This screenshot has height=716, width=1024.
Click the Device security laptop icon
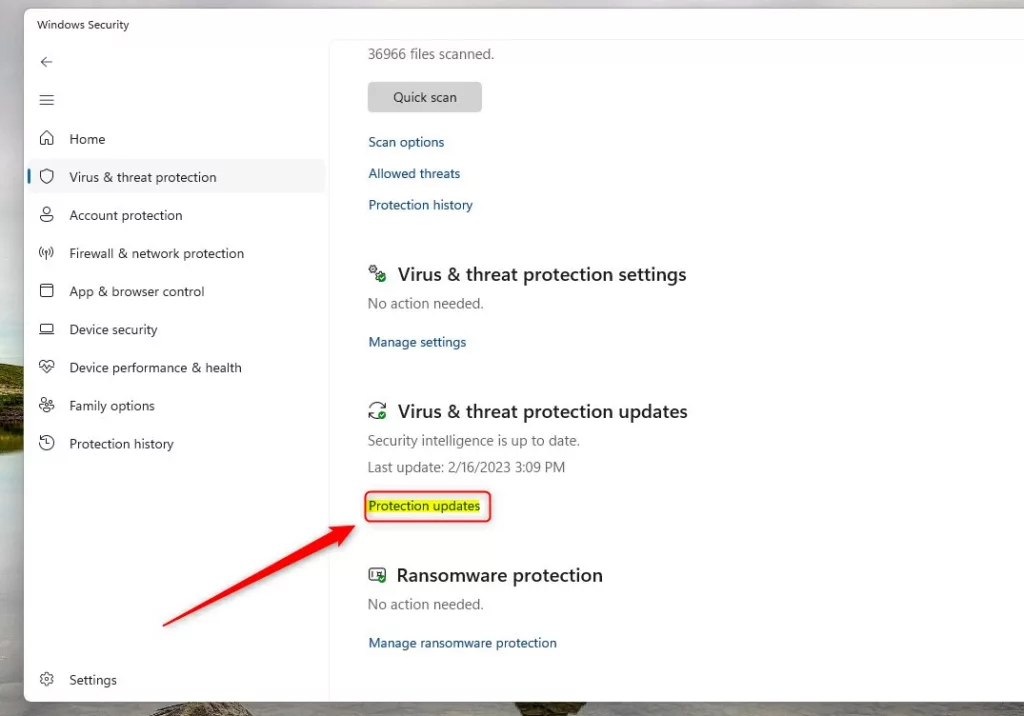[x=46, y=329]
